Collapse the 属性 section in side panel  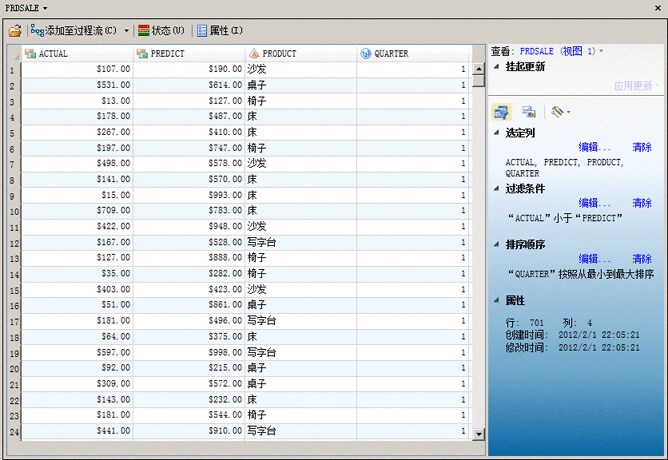click(496, 300)
